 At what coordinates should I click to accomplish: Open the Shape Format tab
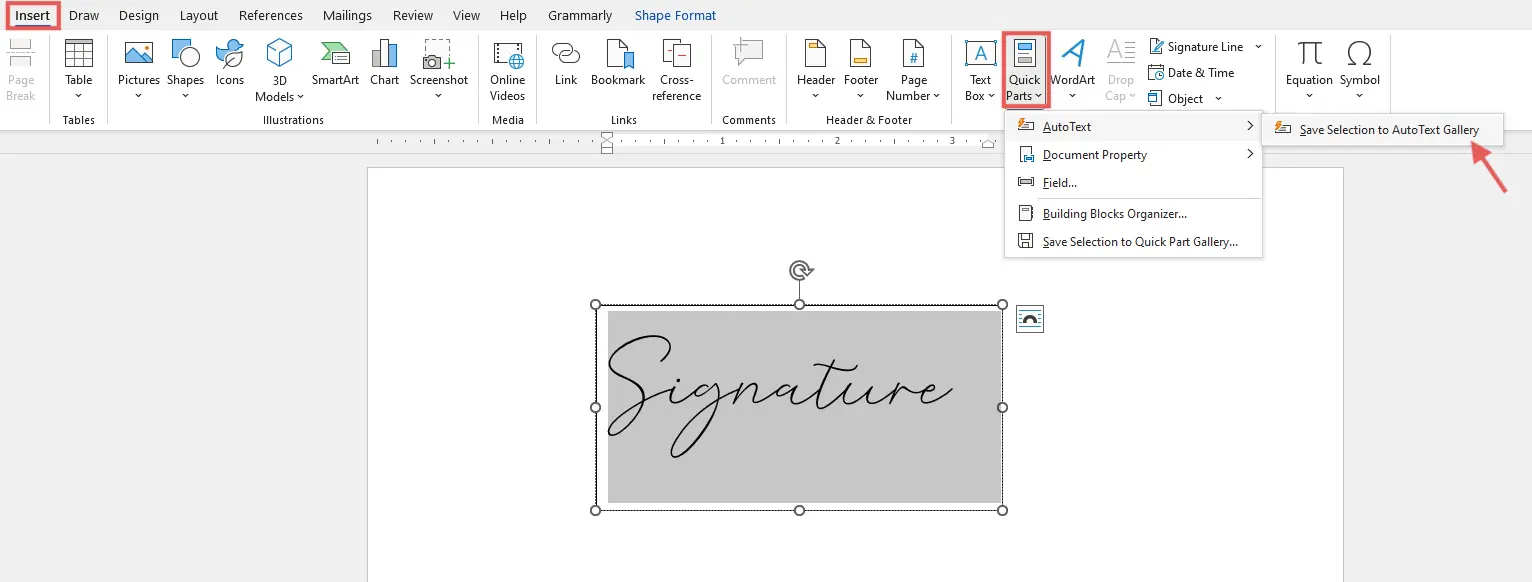(x=675, y=15)
